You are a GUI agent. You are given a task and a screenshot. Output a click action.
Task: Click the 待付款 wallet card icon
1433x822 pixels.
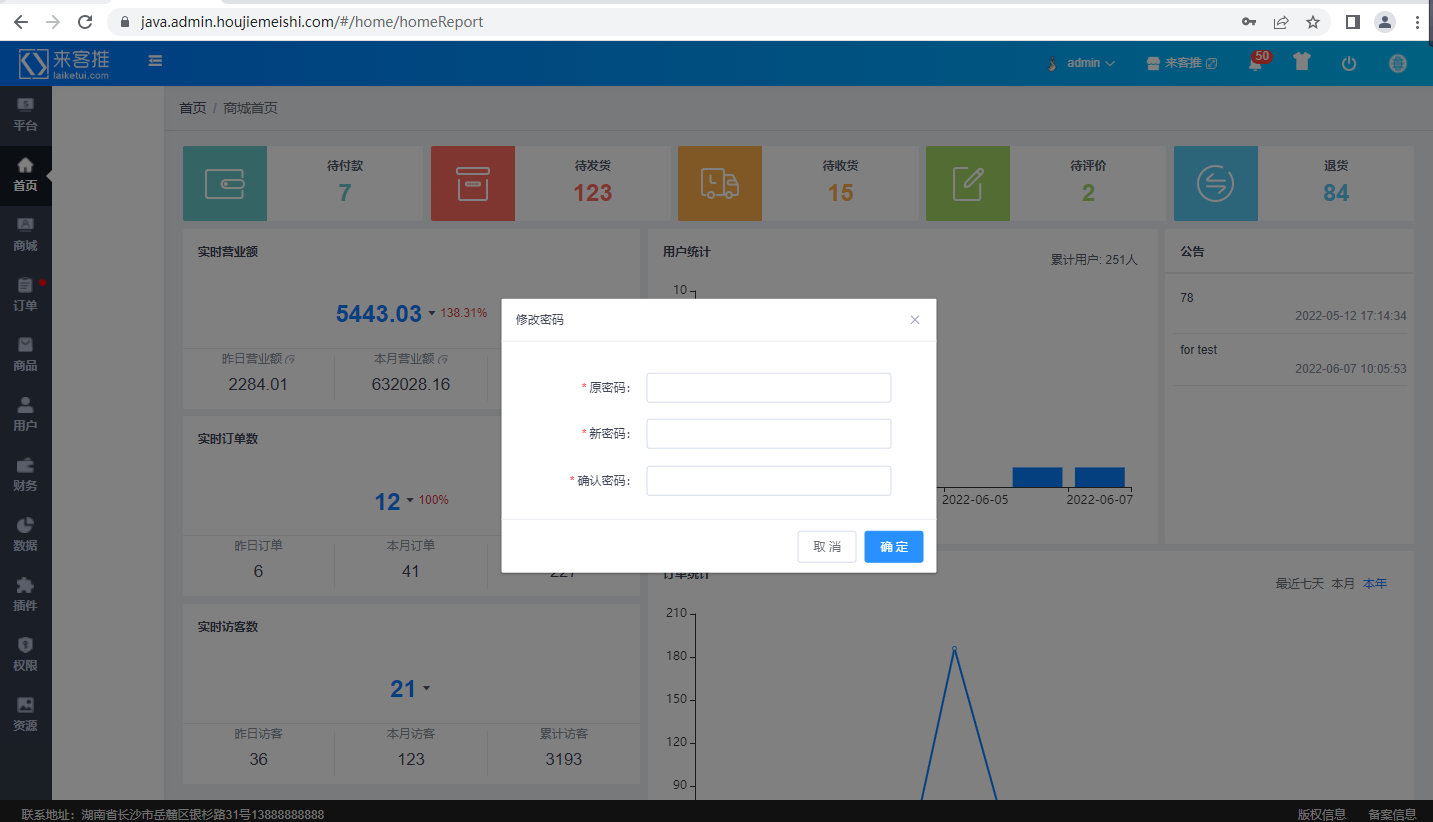tap(225, 183)
